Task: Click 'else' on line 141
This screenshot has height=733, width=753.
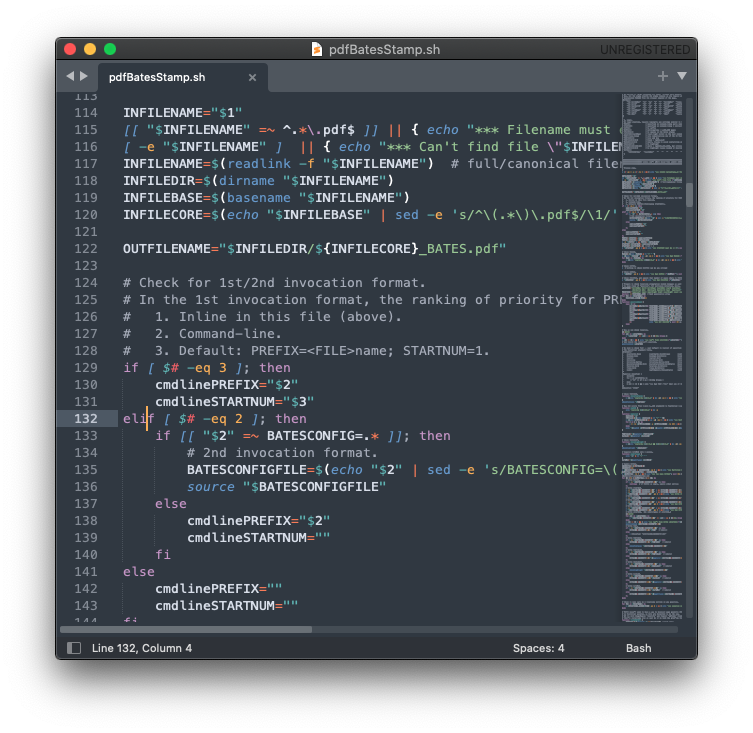Action: coord(139,572)
